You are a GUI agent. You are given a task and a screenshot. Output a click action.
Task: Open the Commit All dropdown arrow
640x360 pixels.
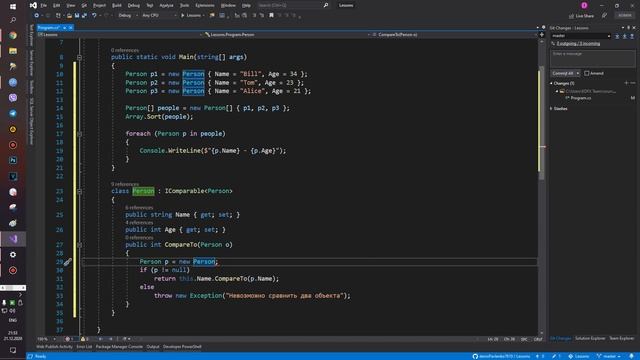(x=578, y=73)
